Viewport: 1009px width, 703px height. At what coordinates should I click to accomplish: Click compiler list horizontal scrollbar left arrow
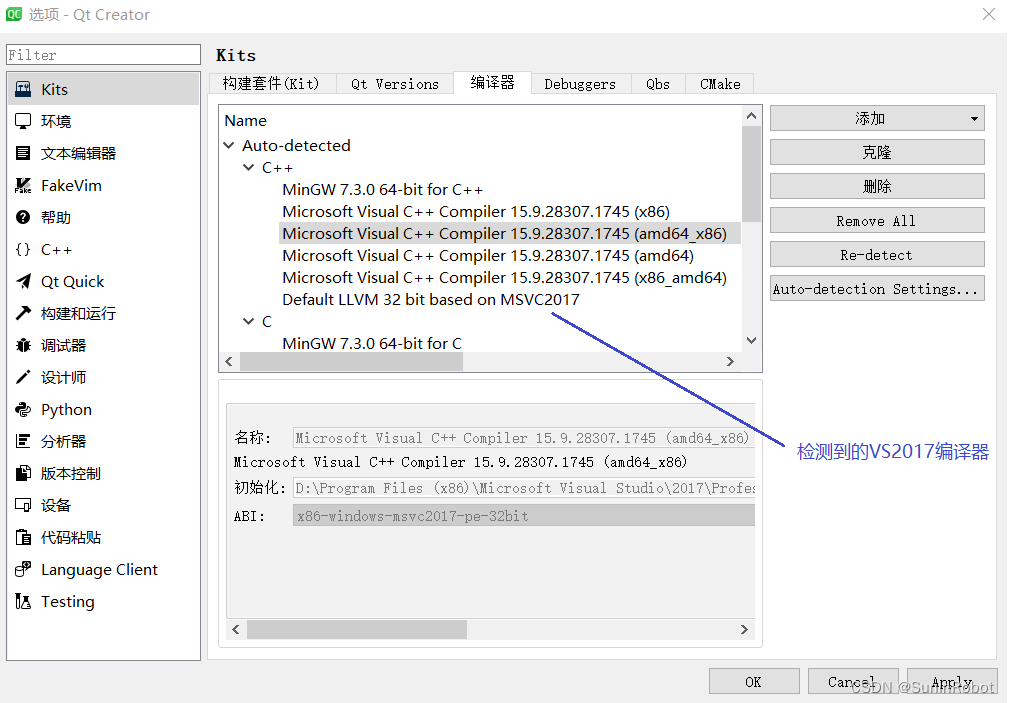[x=229, y=362]
